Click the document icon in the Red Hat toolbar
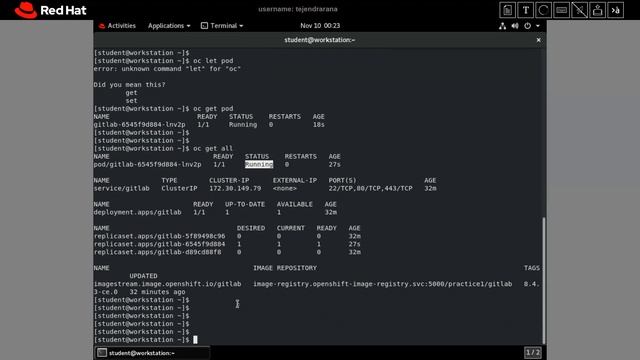The image size is (640, 360). tap(507, 10)
